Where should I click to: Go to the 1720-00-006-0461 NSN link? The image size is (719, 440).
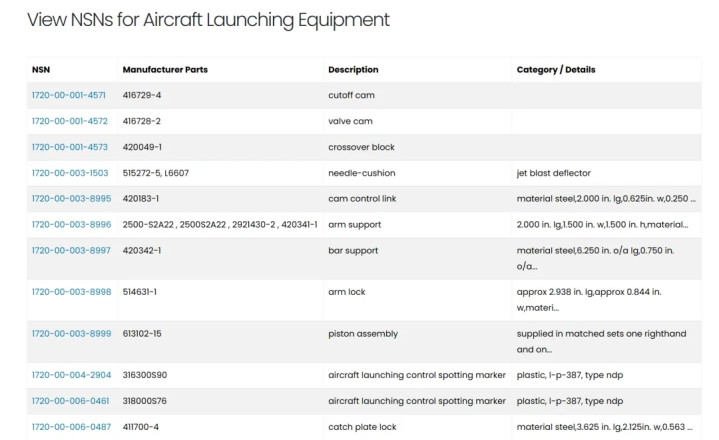coord(70,402)
